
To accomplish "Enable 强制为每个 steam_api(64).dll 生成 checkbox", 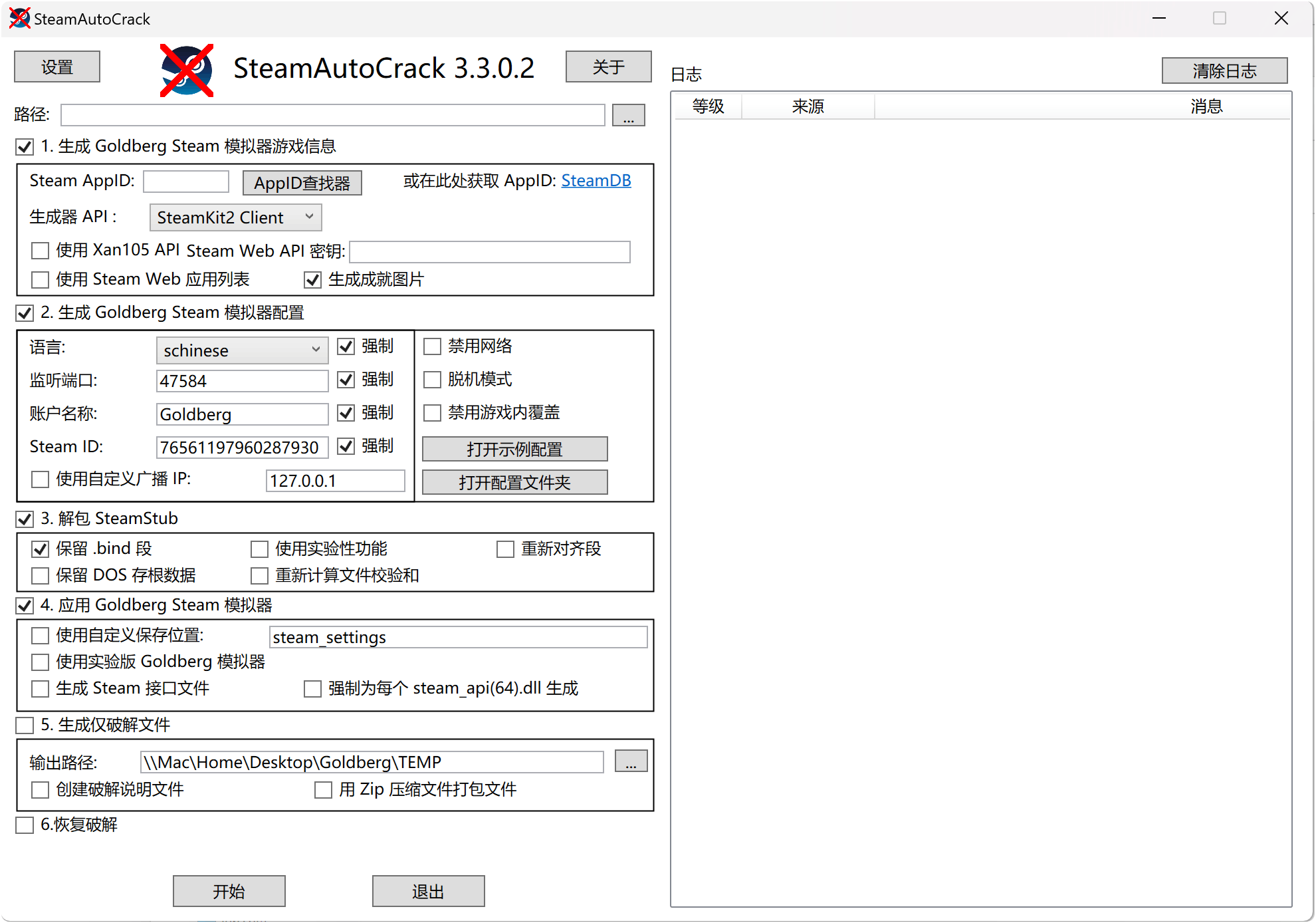I will click(x=313, y=689).
